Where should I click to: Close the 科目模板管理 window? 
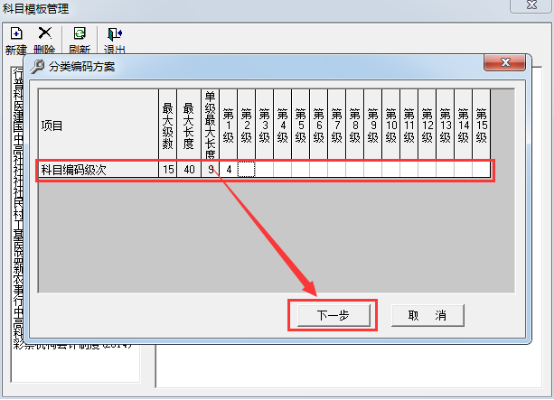531,5
